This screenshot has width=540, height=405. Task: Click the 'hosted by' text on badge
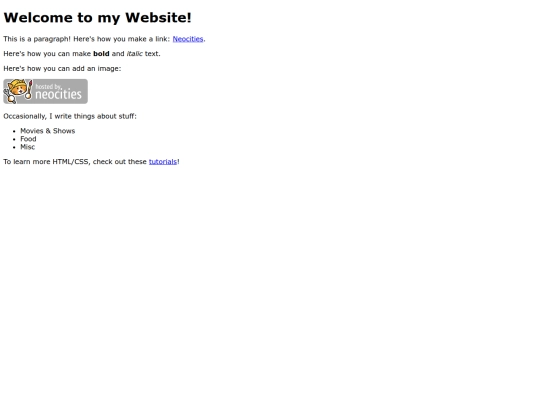click(49, 86)
